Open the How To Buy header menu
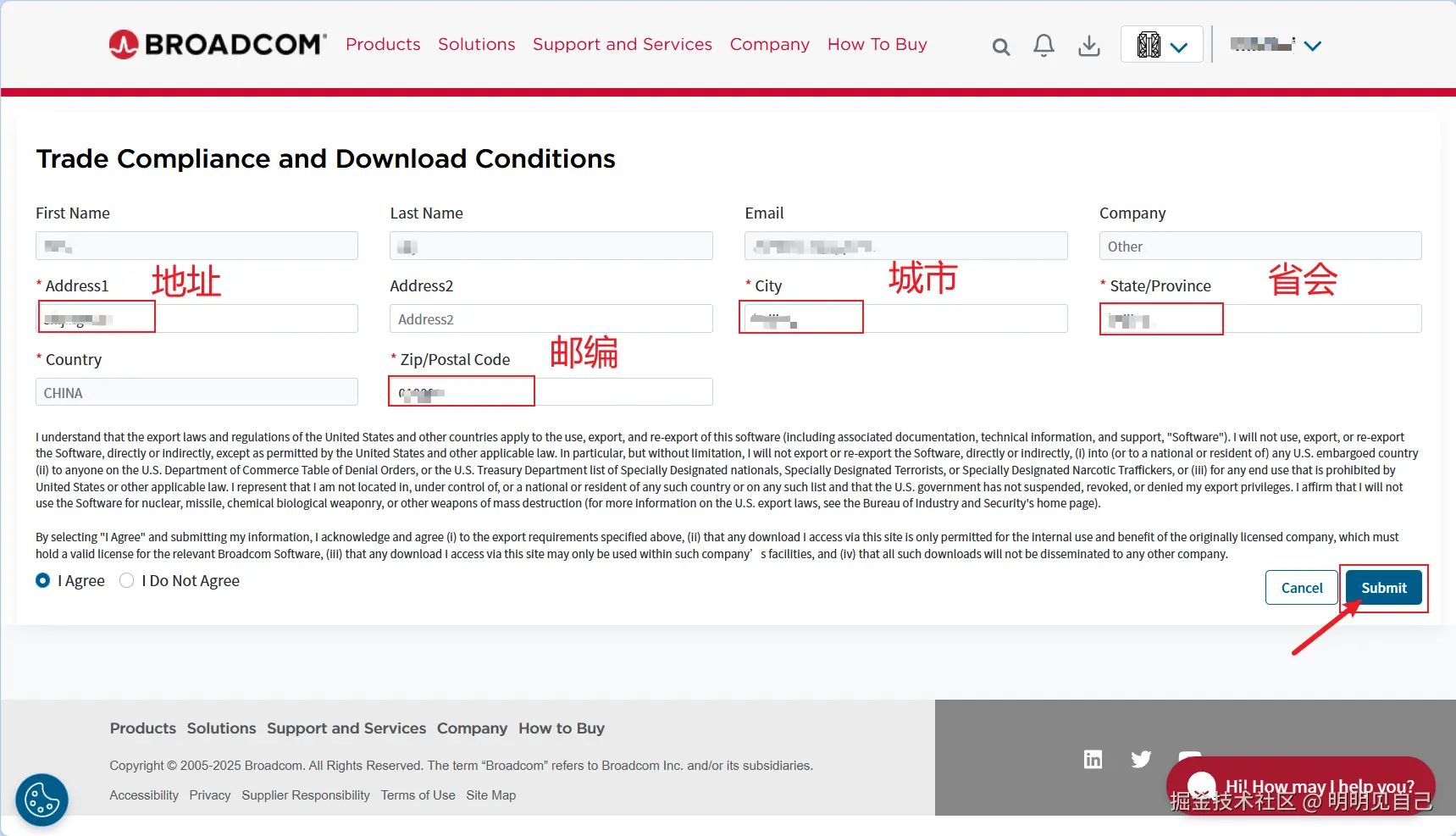This screenshot has width=1456, height=836. (x=877, y=44)
